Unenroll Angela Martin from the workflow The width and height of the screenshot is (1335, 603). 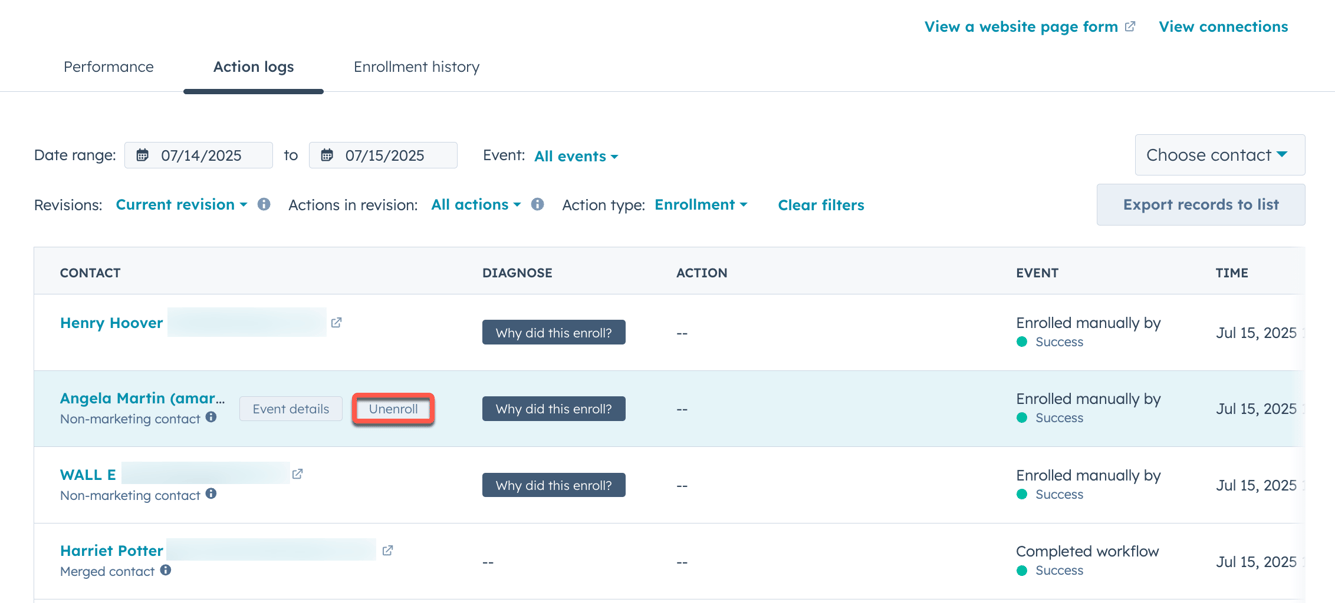click(x=393, y=408)
